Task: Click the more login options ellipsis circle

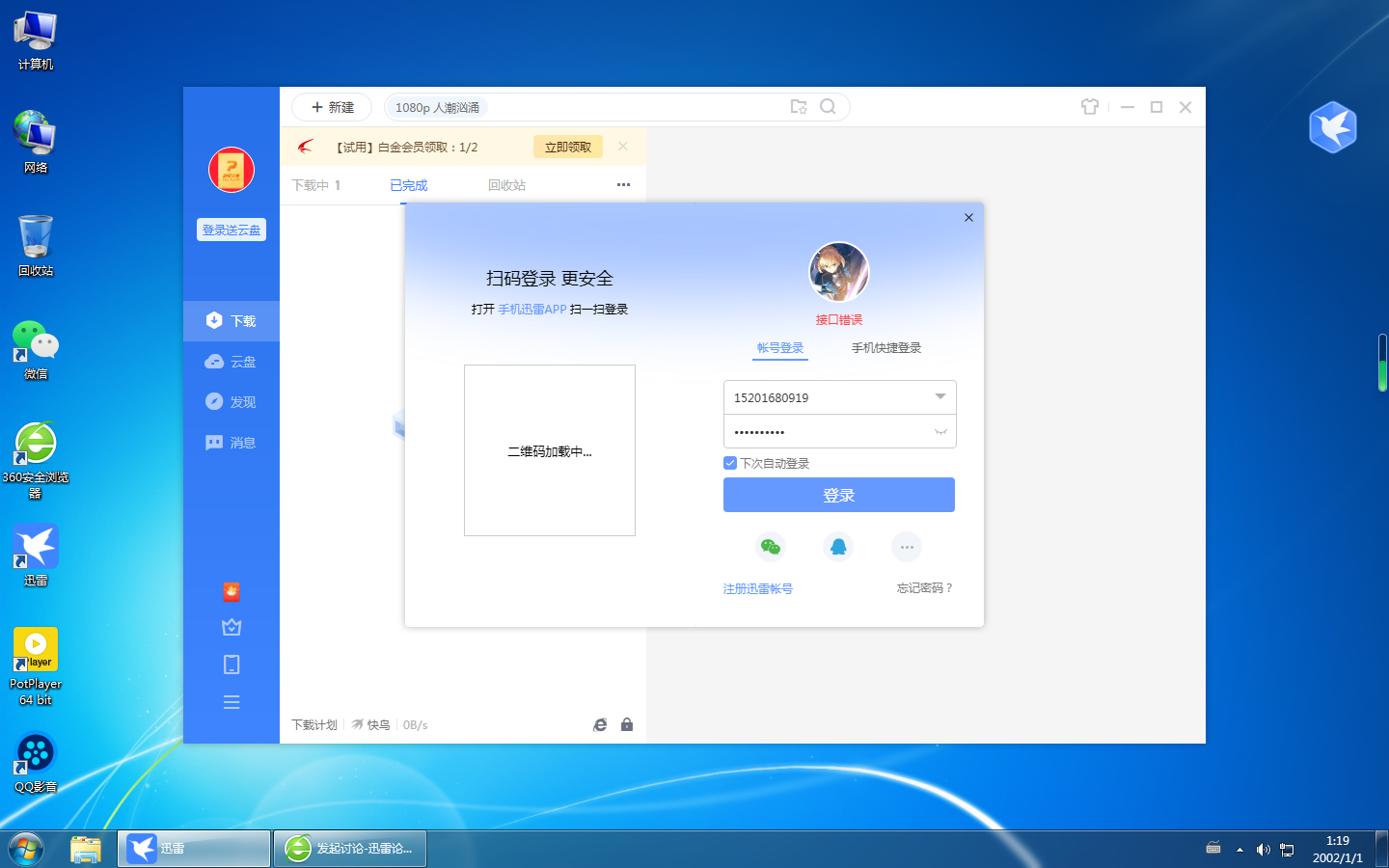Action: (906, 546)
